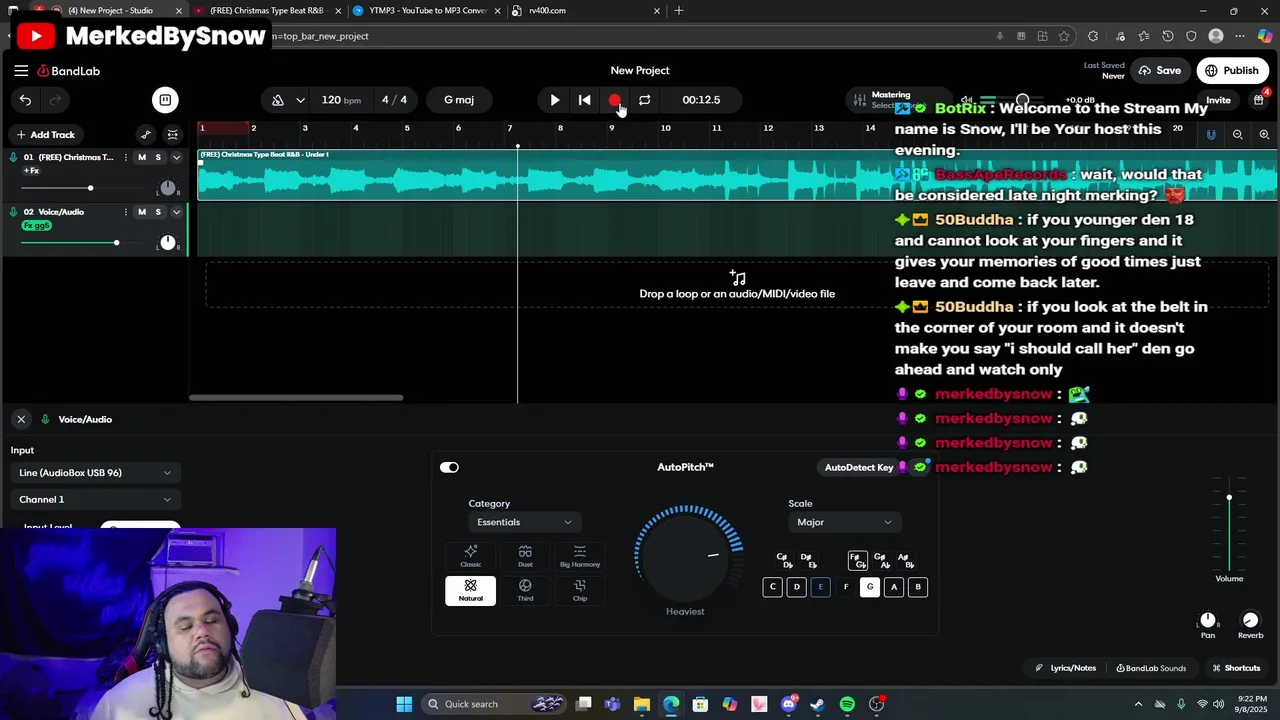
Task: Open the automation curve tool
Action: tap(146, 135)
